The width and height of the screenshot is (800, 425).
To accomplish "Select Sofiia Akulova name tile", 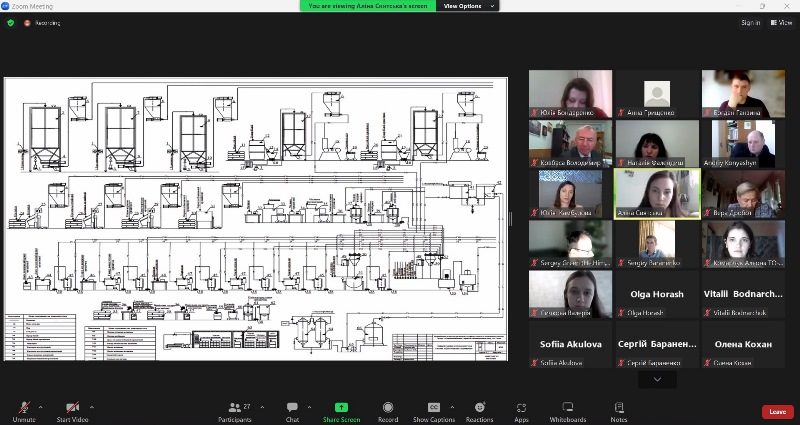I will 570,344.
